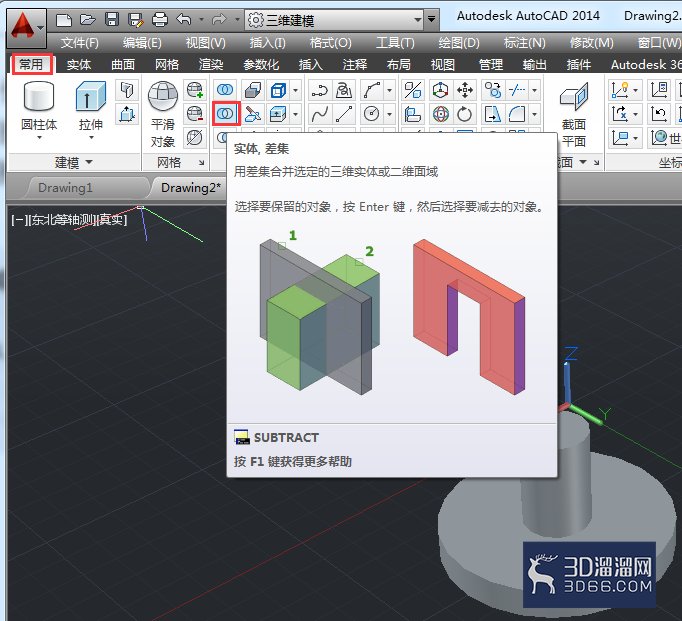The width and height of the screenshot is (682, 621).
Task: Open the 网格 panel dialog launcher arrow
Action: click(201, 163)
